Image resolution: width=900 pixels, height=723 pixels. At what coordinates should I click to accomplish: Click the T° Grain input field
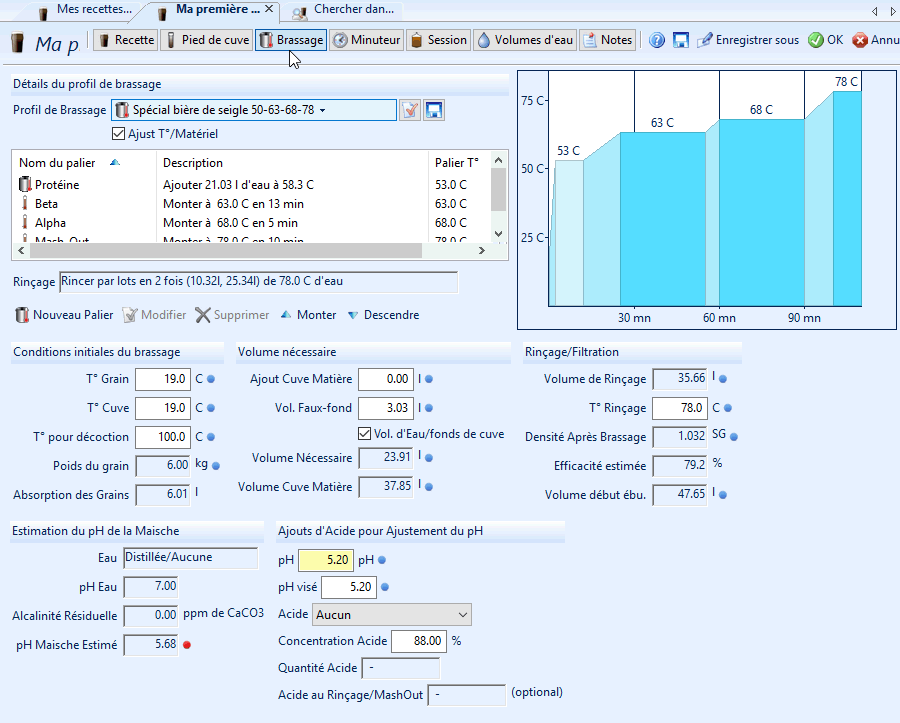tap(162, 379)
